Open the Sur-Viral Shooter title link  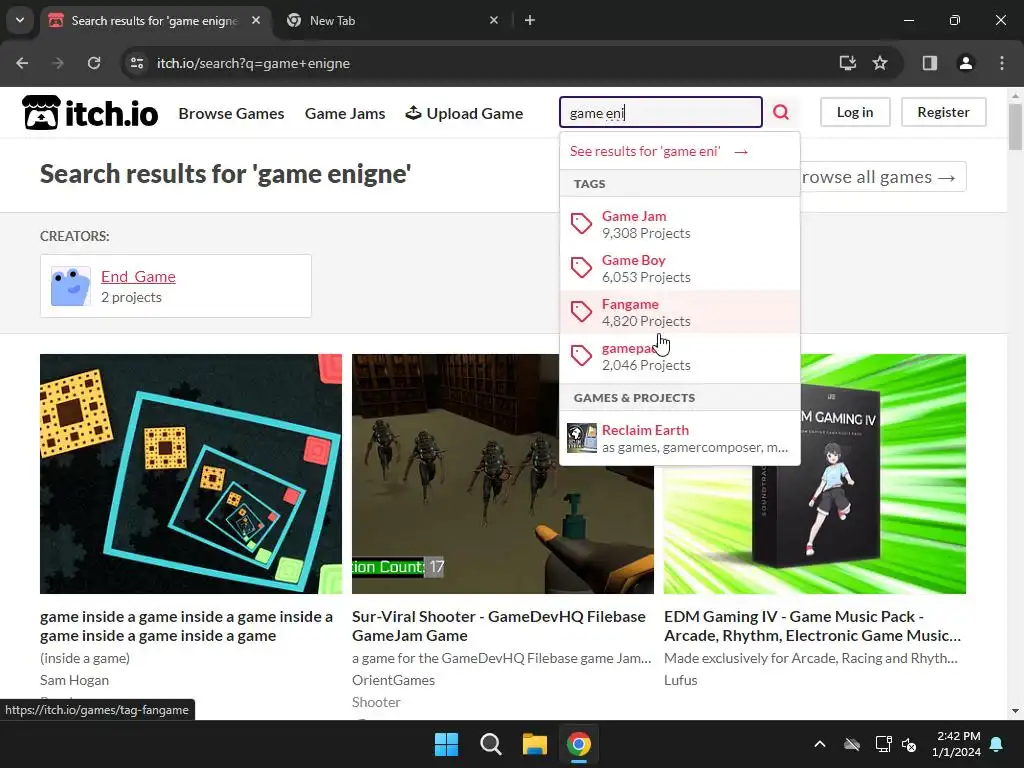pos(498,626)
